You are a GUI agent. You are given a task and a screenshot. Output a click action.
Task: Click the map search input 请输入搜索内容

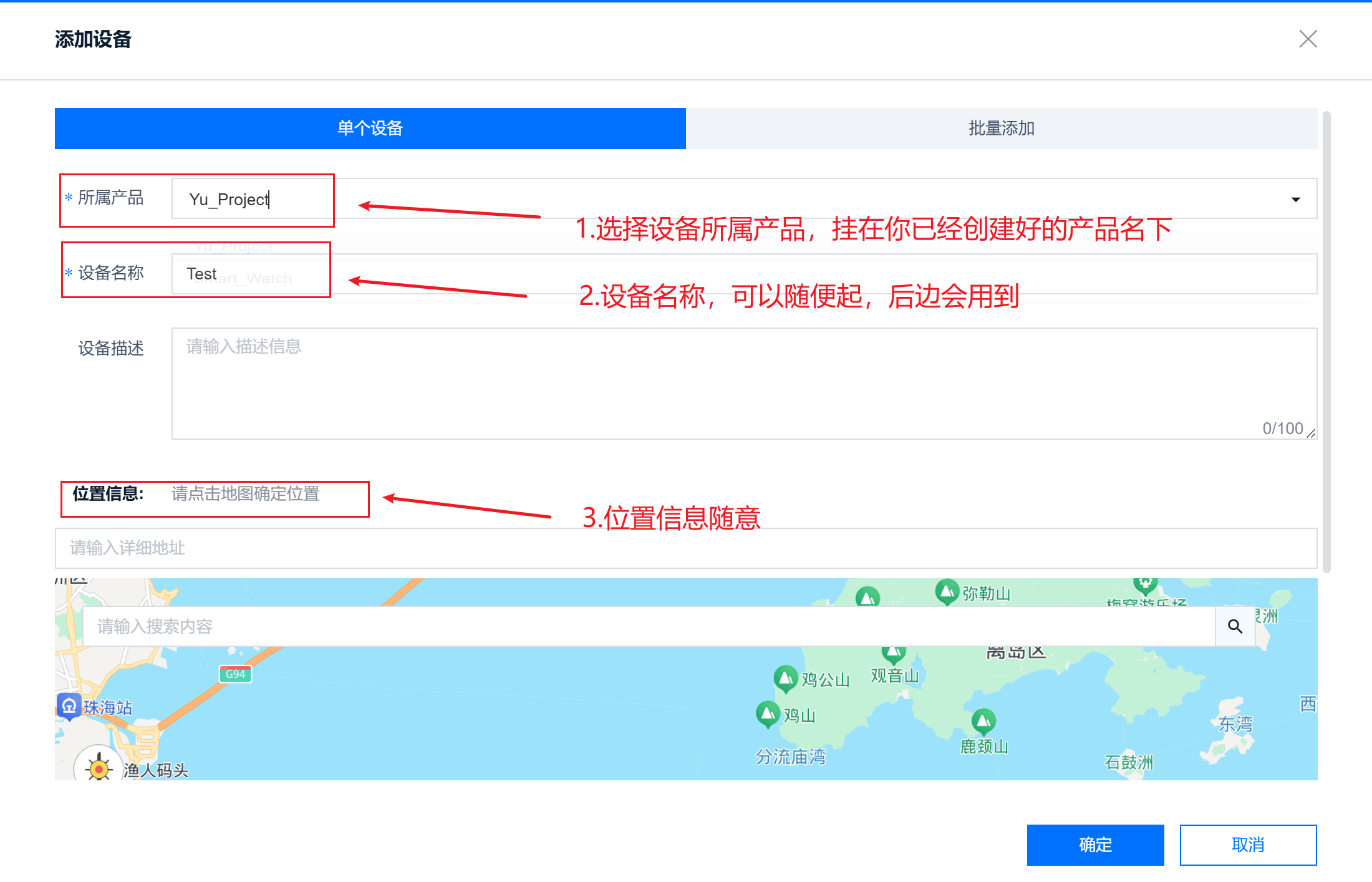649,626
